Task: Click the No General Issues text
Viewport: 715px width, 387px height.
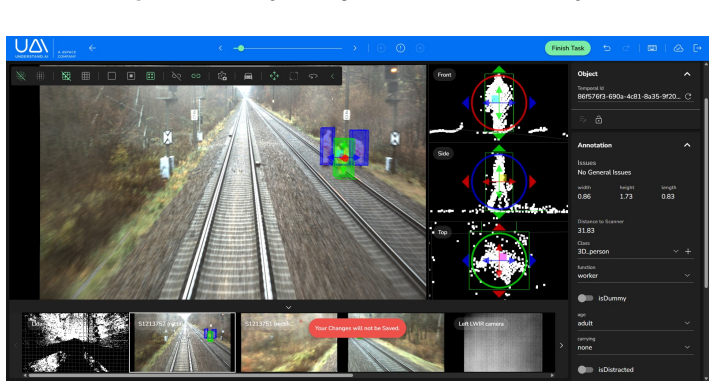Action: [x=604, y=172]
